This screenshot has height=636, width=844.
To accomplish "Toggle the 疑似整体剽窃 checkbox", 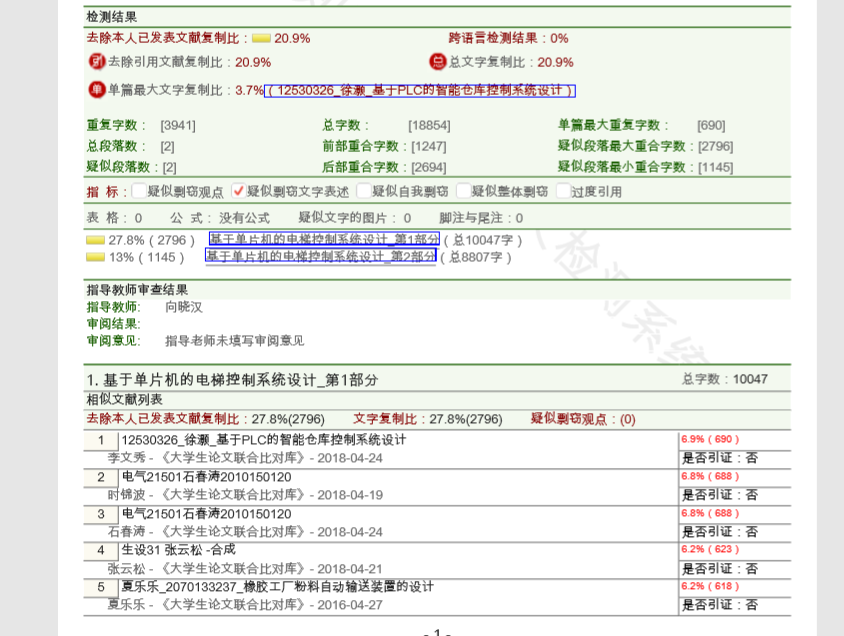I will tap(463, 190).
